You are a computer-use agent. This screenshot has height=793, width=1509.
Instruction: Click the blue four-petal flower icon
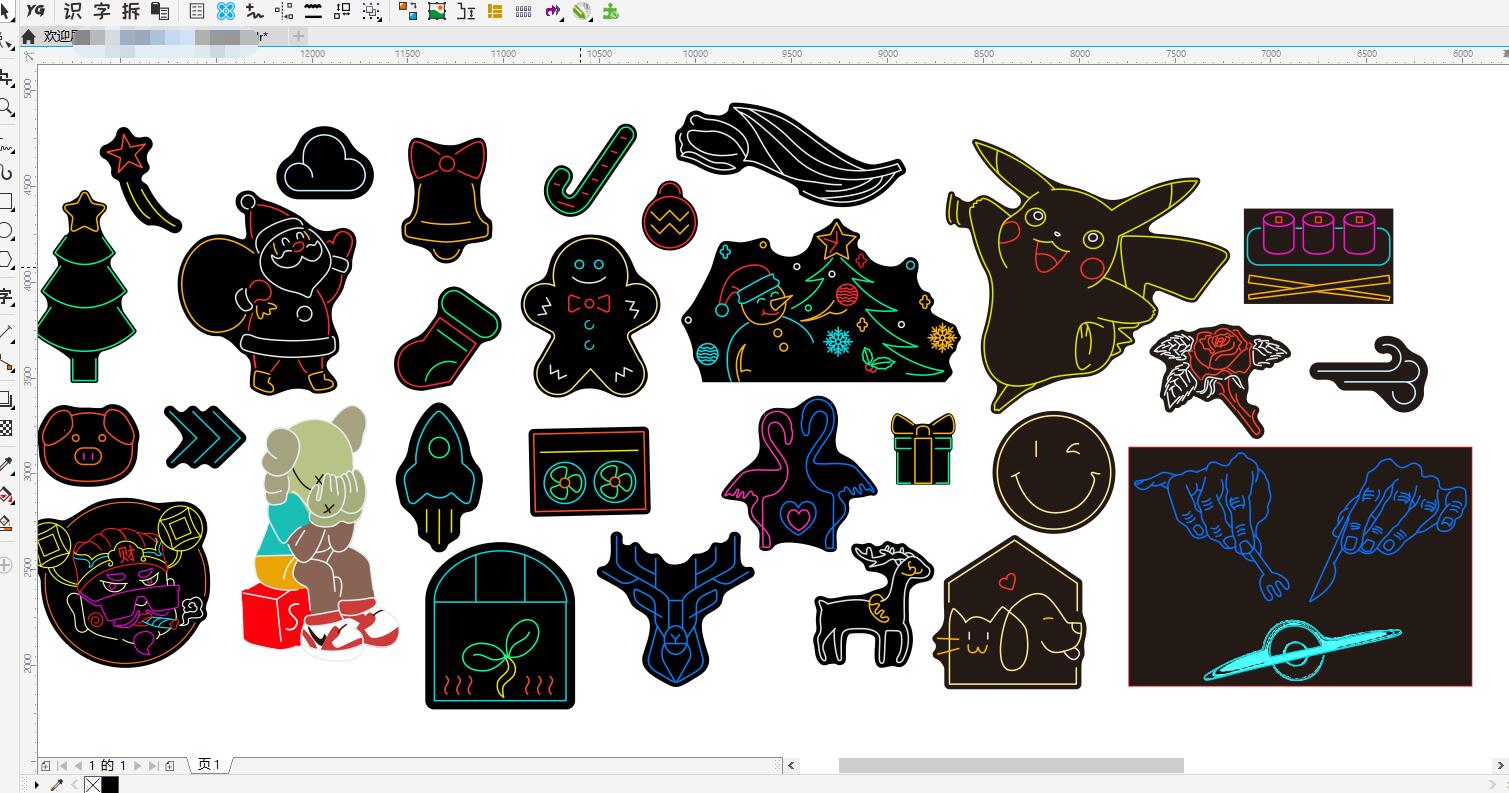[x=226, y=11]
